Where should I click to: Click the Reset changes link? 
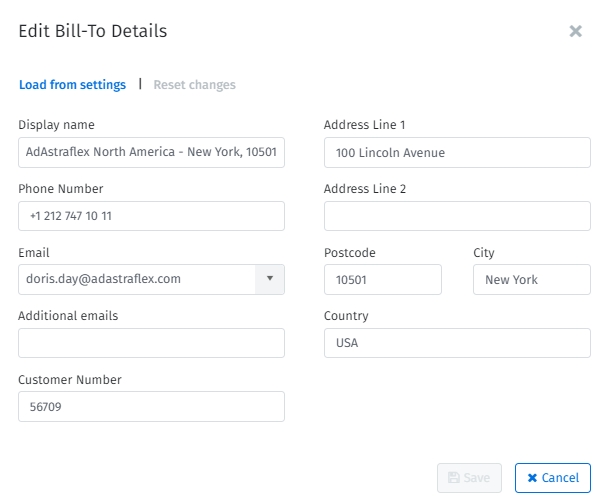point(194,85)
